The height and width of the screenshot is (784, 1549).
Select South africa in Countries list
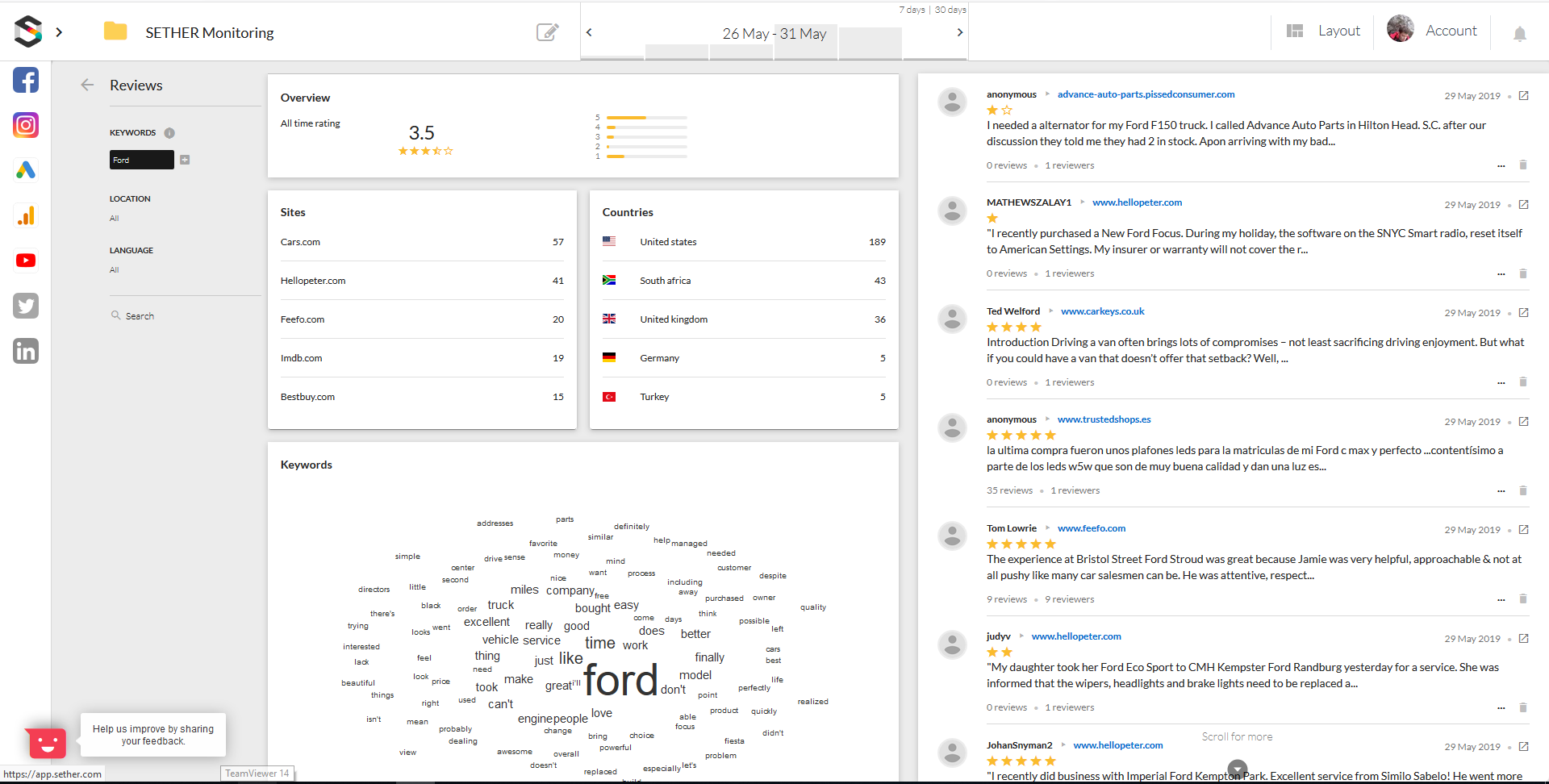click(744, 281)
